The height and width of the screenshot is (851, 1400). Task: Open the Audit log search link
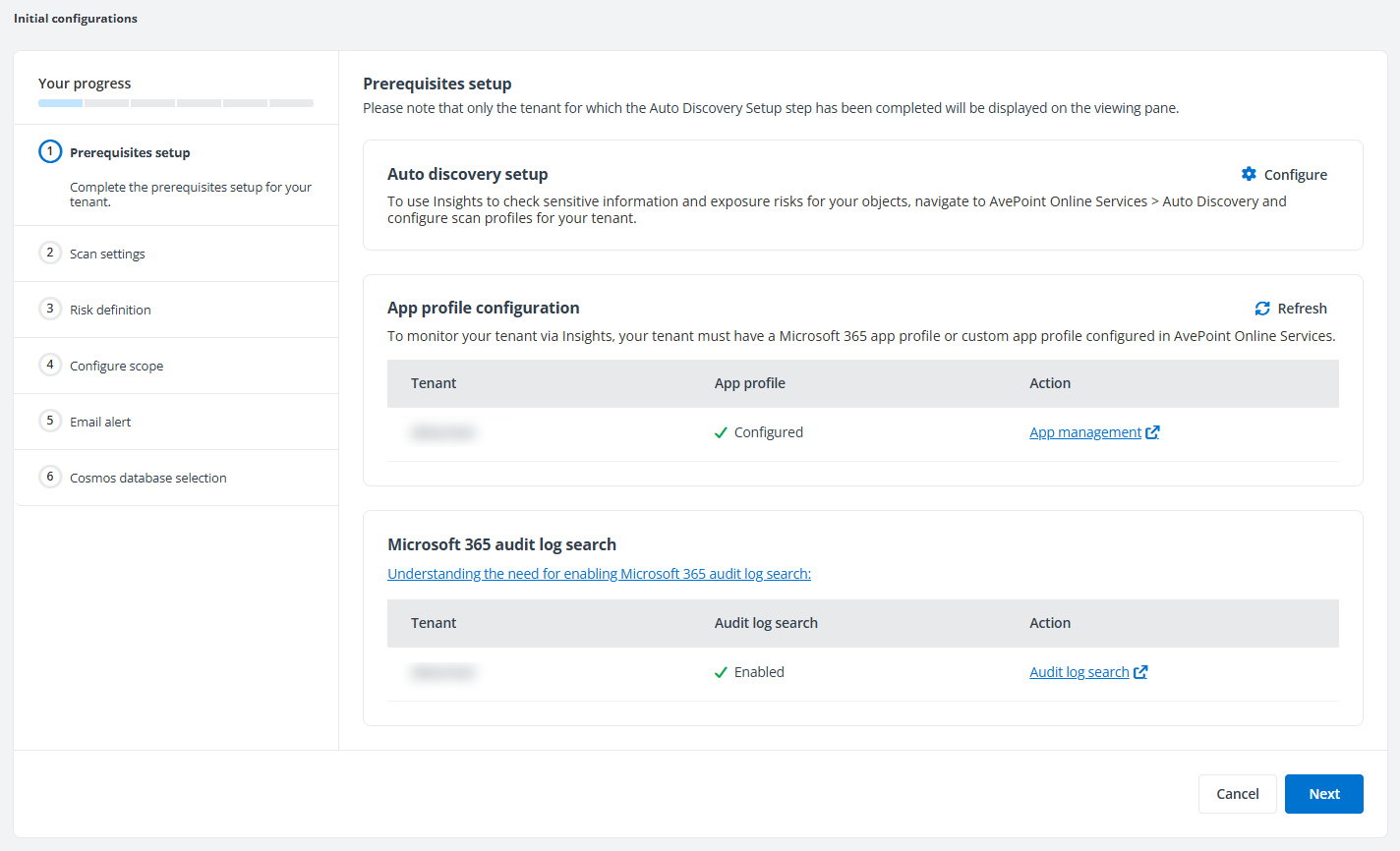pyautogui.click(x=1079, y=672)
